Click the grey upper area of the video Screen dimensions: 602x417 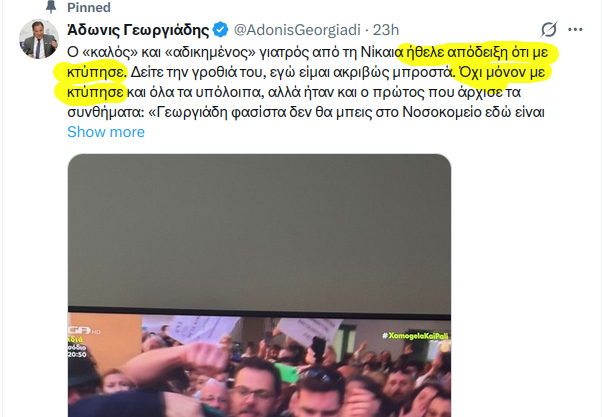(259, 230)
